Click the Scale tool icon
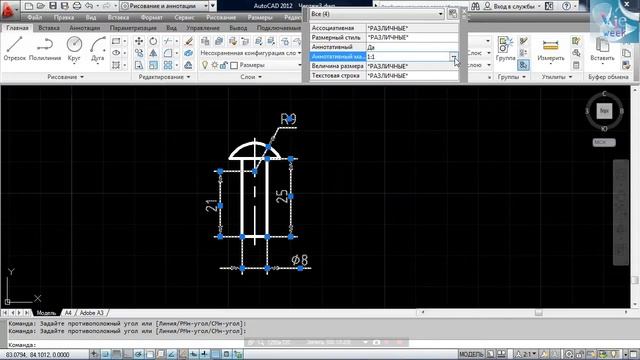The image size is (640, 360). pos(153,65)
